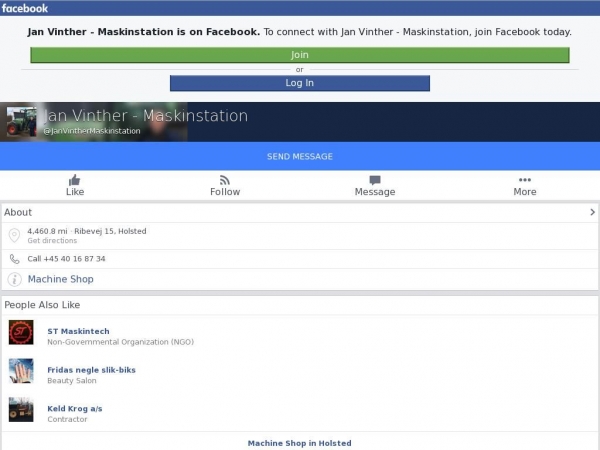Screen dimensions: 600x450
Task: Click Machine Shop in Holsted link
Action: point(300,443)
